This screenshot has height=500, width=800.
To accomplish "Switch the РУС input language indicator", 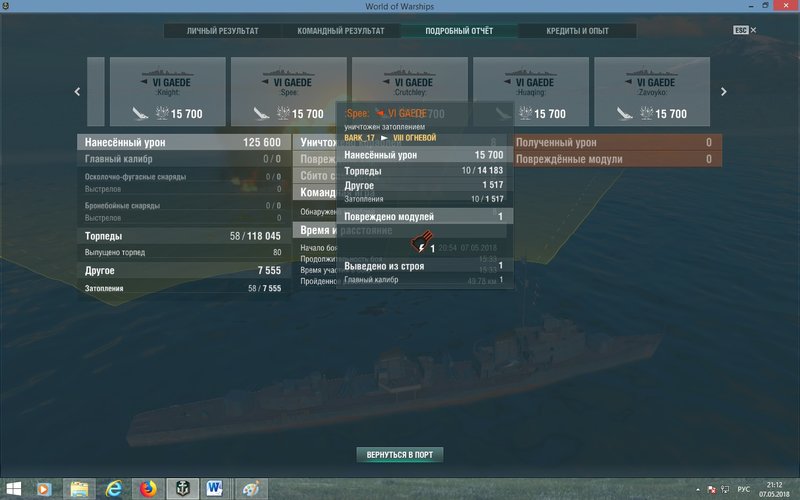I will pyautogui.click(x=743, y=489).
